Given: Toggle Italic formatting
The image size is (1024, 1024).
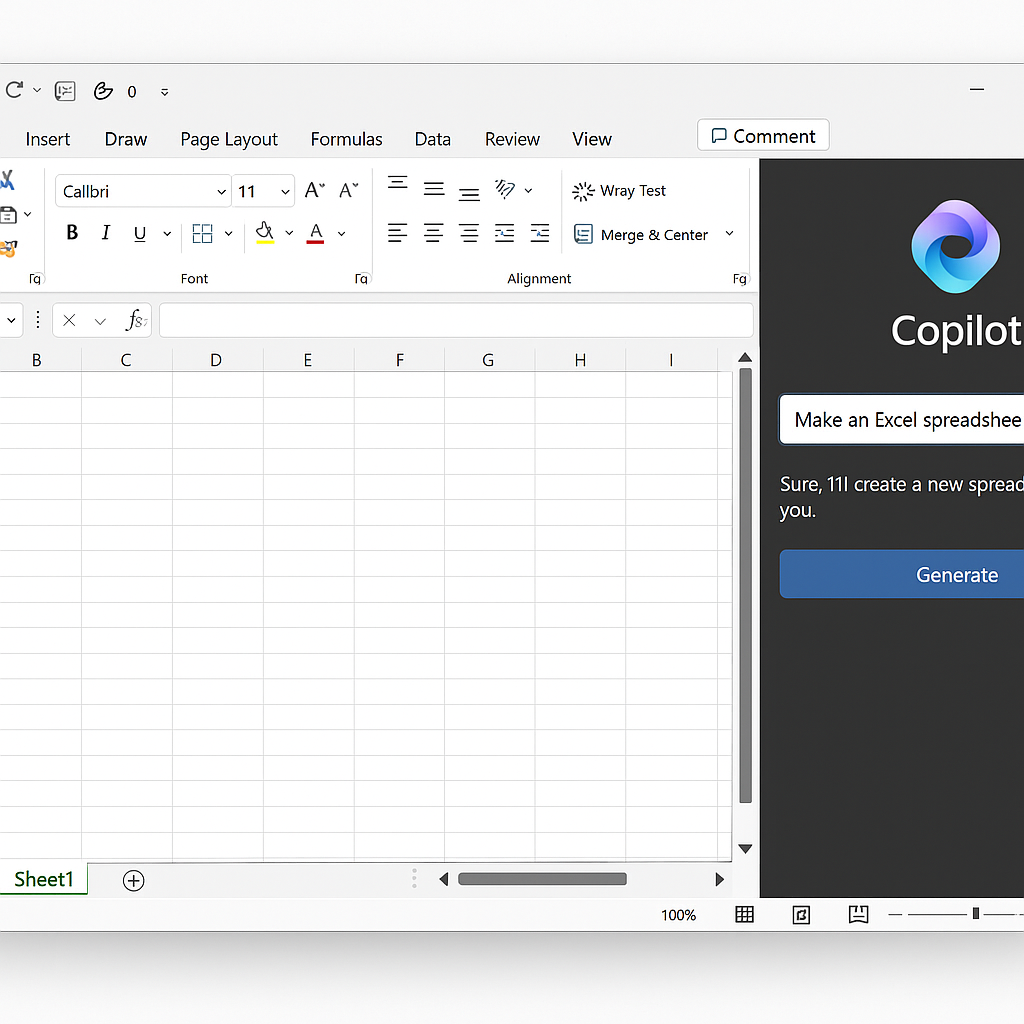Looking at the screenshot, I should (x=106, y=232).
